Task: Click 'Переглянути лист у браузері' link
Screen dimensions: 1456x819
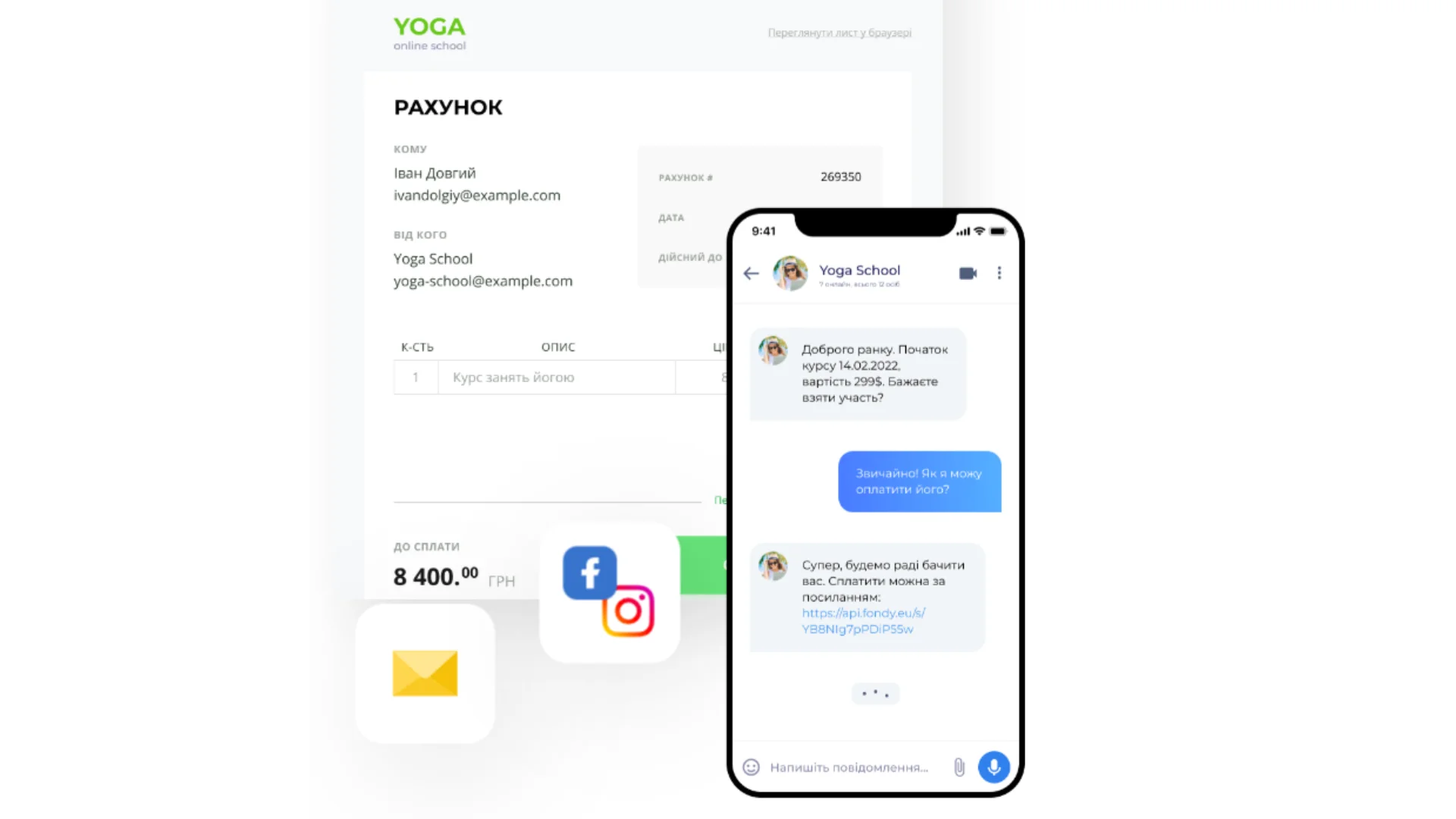Action: pyautogui.click(x=839, y=33)
